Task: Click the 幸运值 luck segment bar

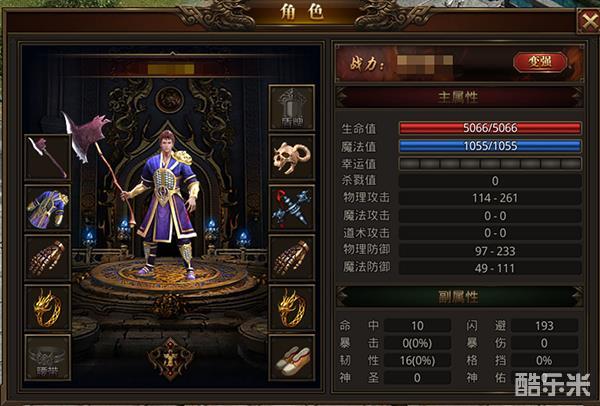Action: [490, 164]
